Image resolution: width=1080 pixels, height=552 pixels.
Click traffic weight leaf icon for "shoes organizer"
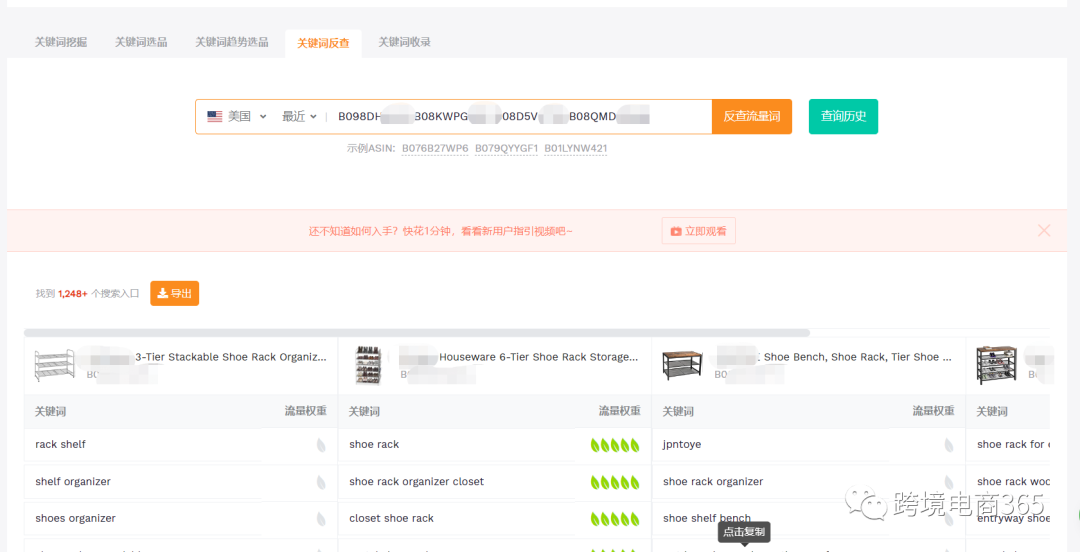click(321, 519)
